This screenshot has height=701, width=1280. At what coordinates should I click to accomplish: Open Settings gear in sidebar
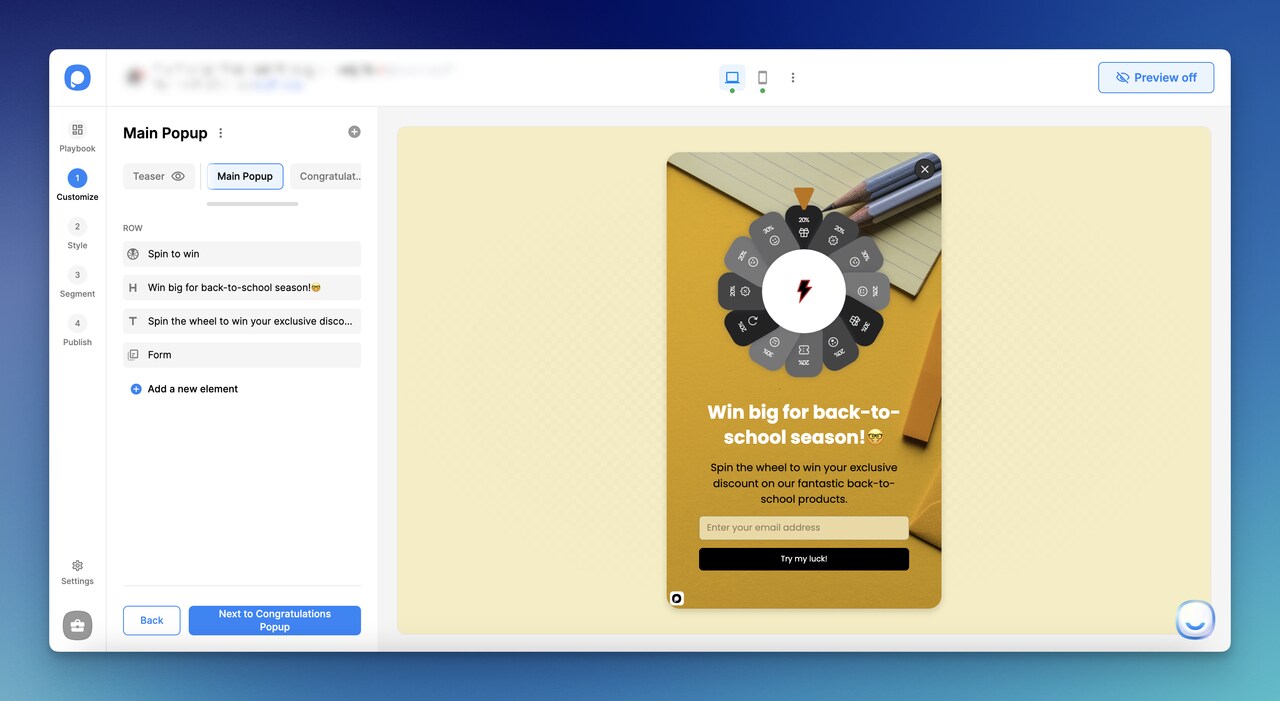[77, 572]
